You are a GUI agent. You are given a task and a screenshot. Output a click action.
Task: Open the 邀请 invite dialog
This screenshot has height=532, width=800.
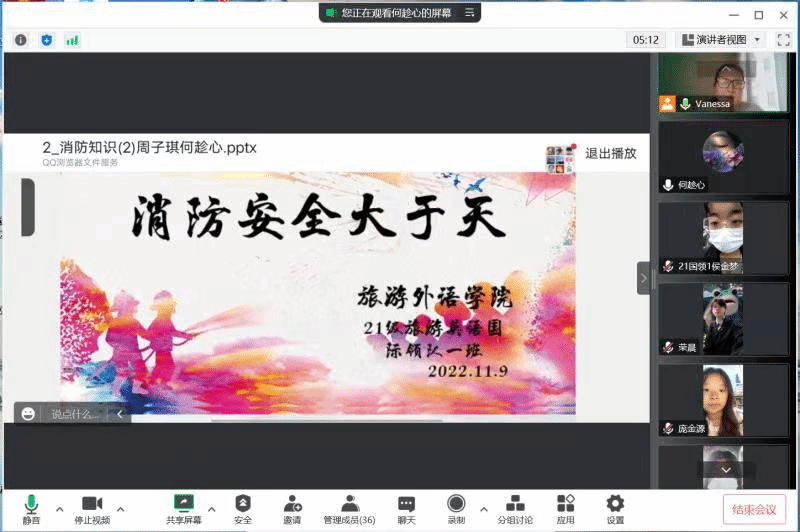coord(292,508)
